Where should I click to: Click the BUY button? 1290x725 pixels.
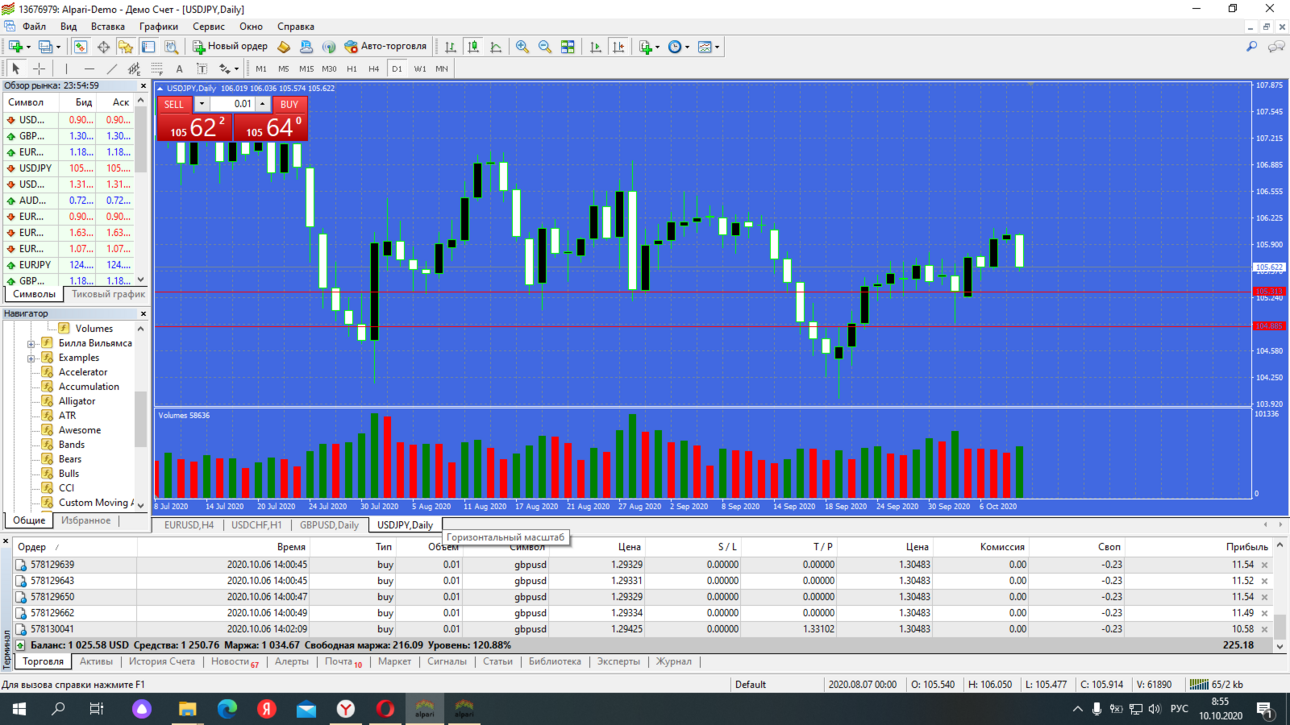[289, 104]
